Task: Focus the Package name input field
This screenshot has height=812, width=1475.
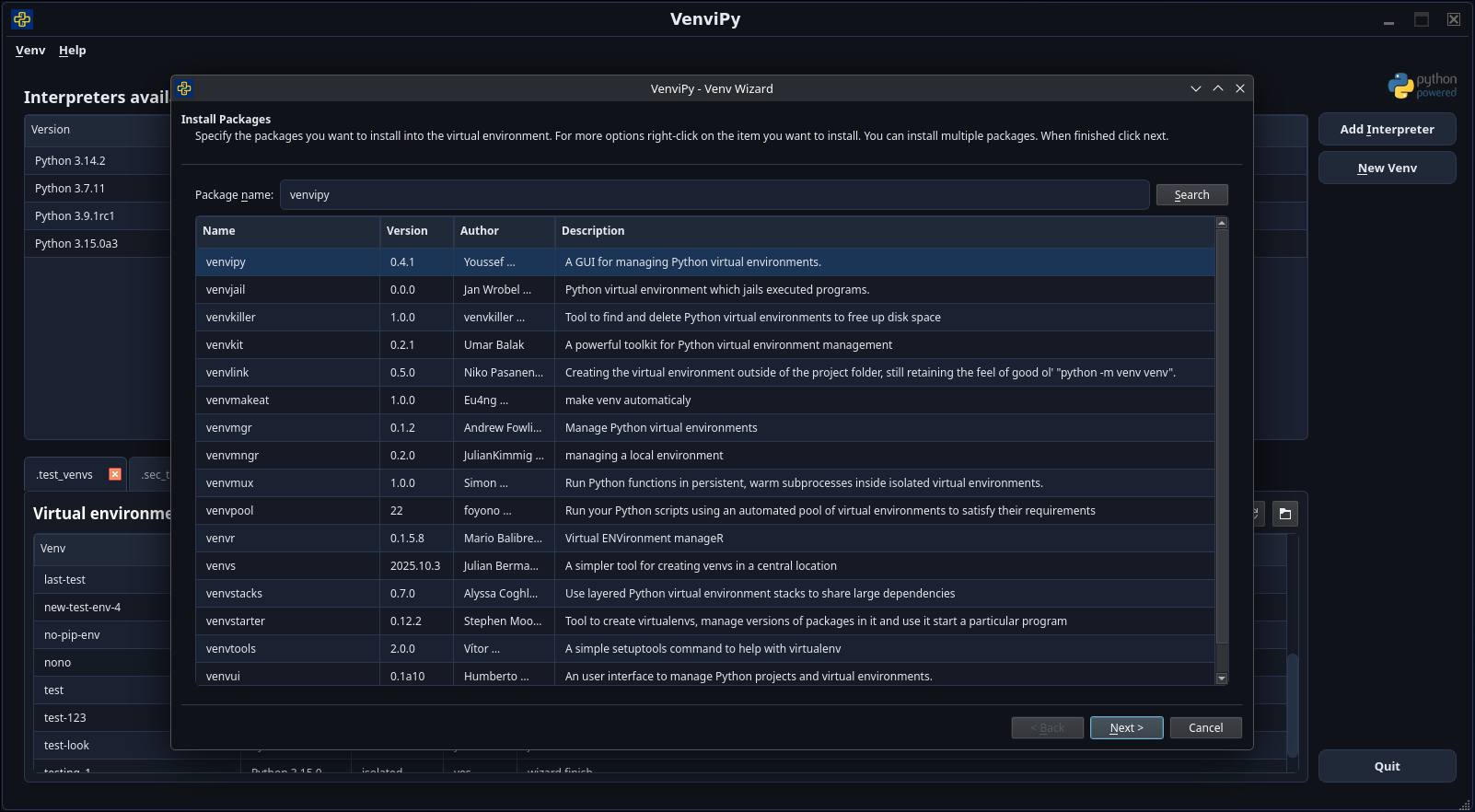Action: pyautogui.click(x=714, y=195)
